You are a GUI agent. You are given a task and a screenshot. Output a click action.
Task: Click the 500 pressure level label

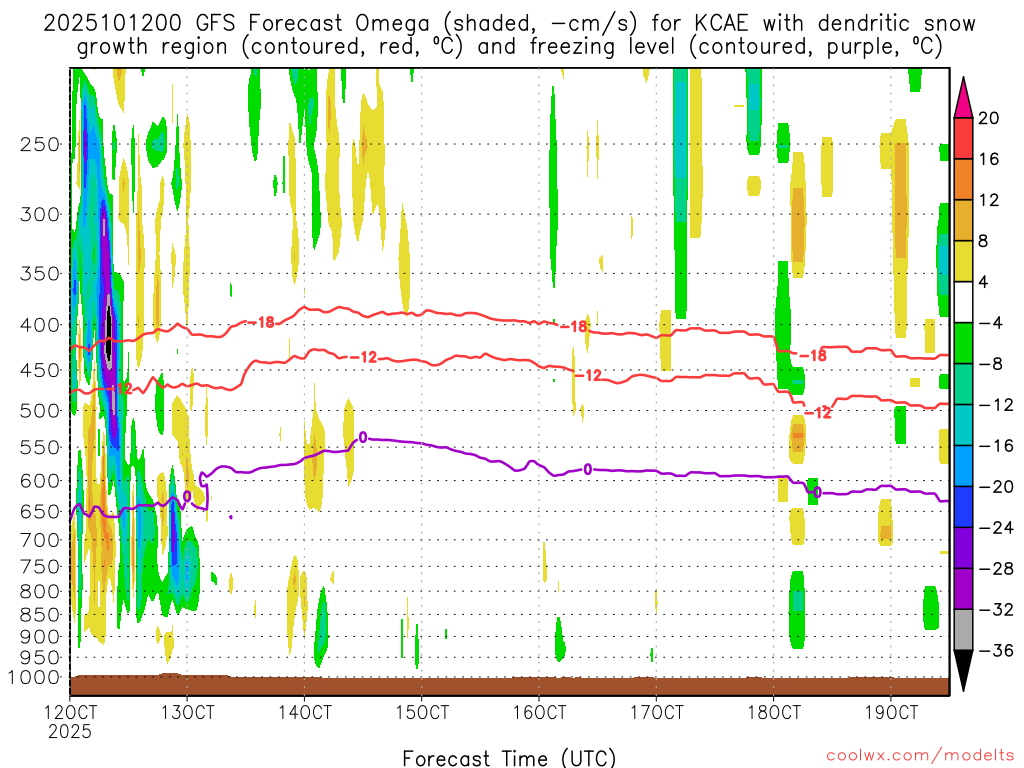click(40, 411)
